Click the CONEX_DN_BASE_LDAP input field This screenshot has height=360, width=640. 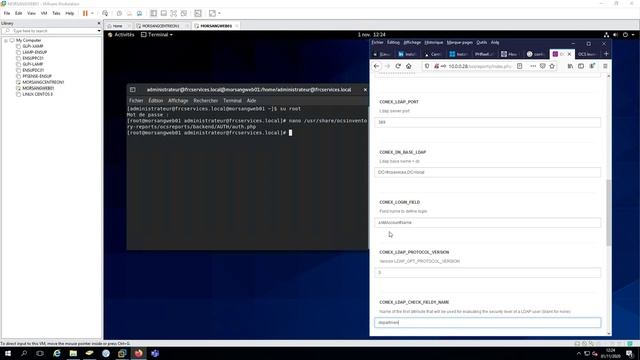pyautogui.click(x=487, y=172)
